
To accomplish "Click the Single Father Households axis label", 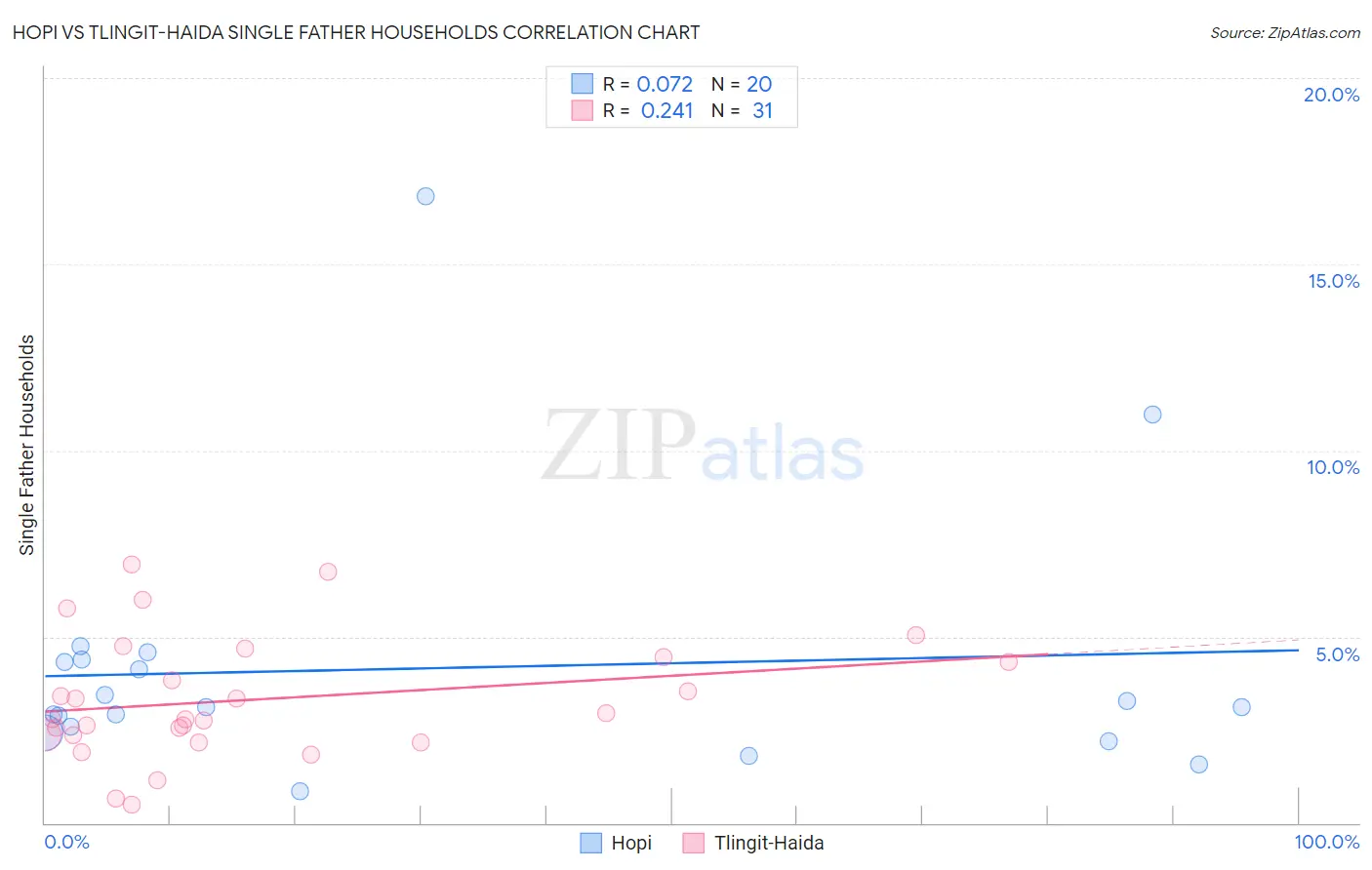I will click(26, 445).
